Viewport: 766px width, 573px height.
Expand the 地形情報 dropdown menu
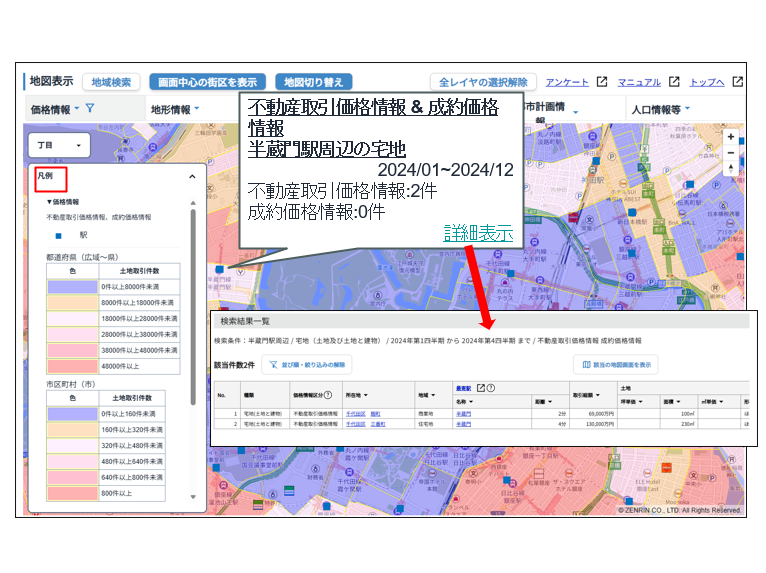(x=175, y=109)
